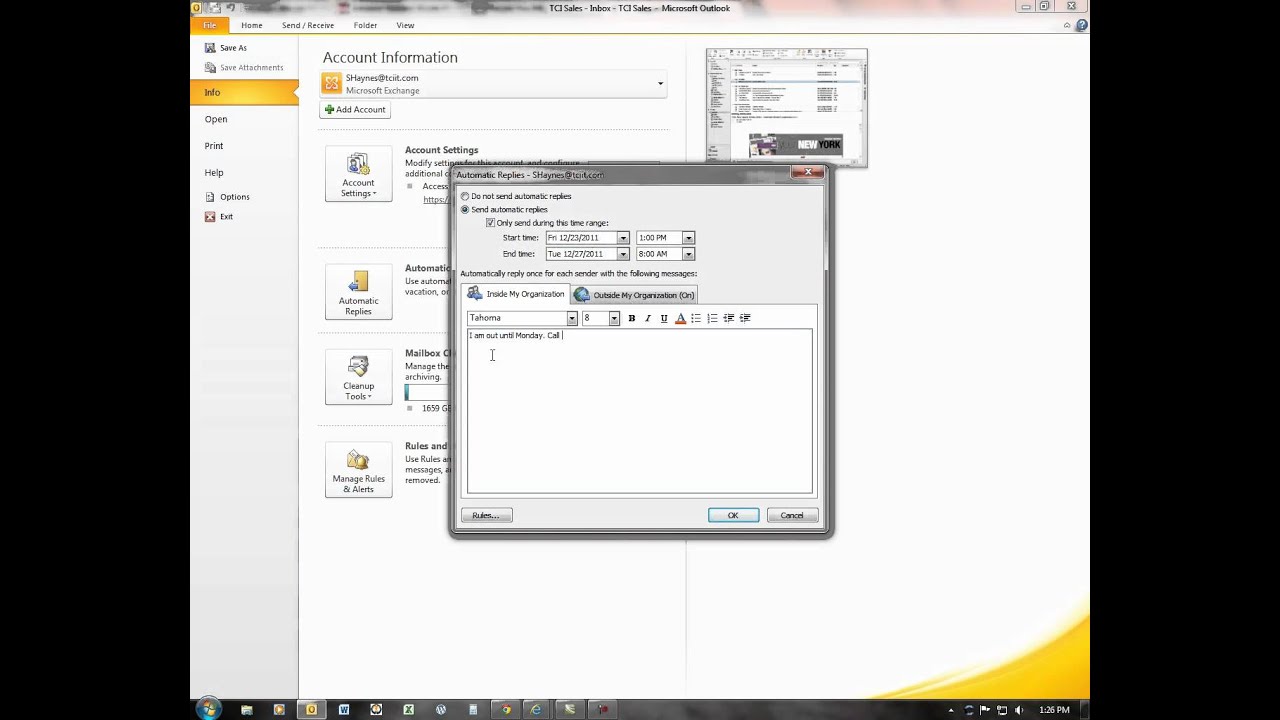Open the Send / Receive tab

[x=308, y=25]
